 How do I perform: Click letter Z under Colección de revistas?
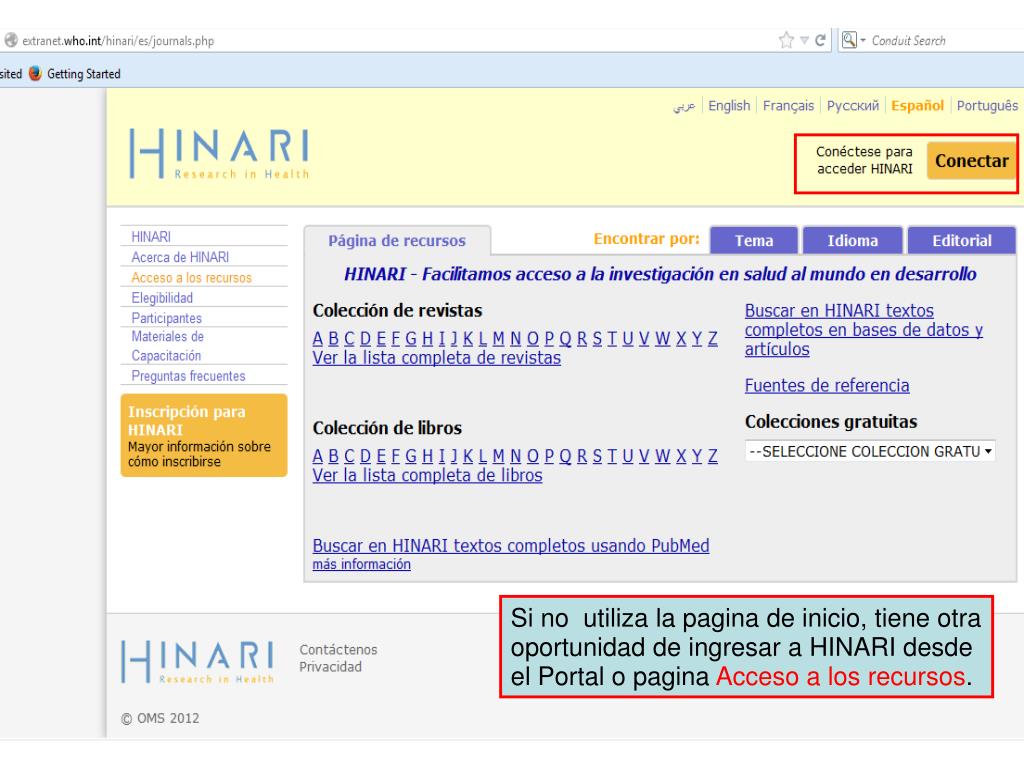click(x=712, y=338)
